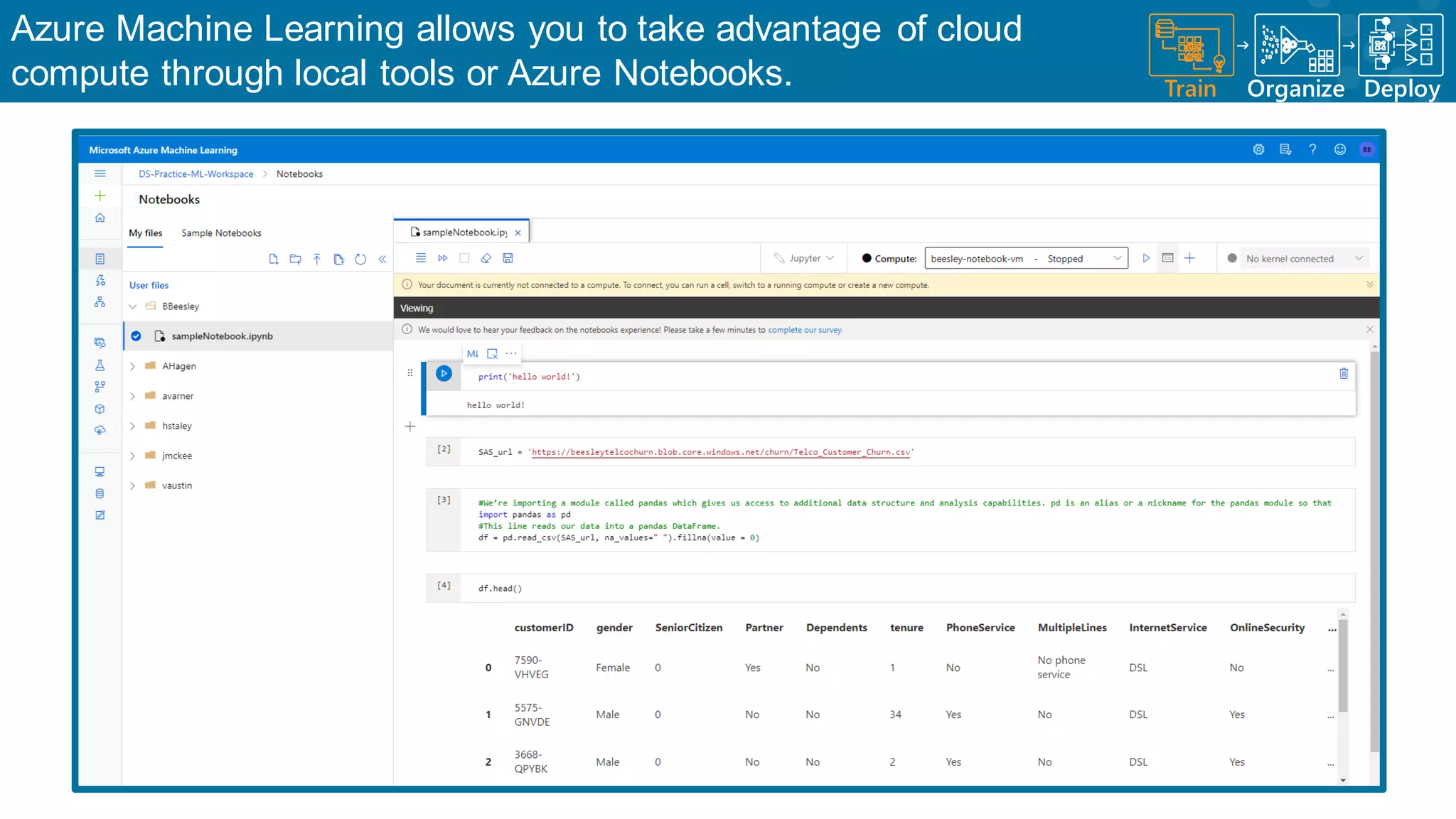Open Data labeling pencil icon in sidebar
The width and height of the screenshot is (1456, 819).
pyautogui.click(x=100, y=515)
